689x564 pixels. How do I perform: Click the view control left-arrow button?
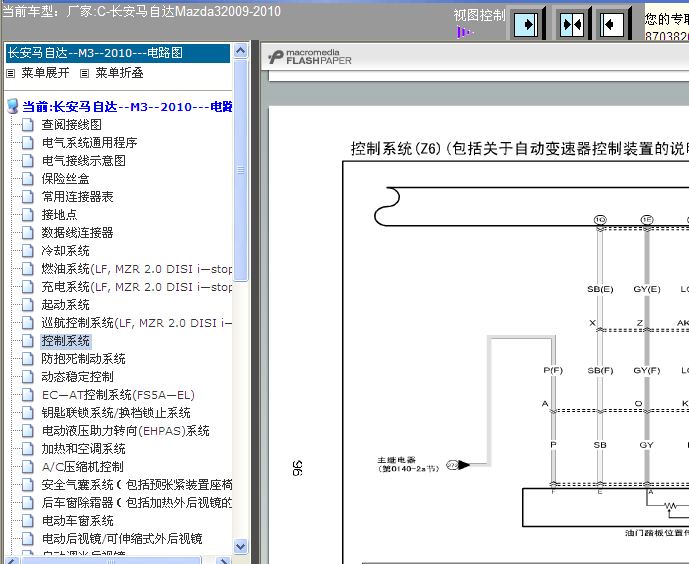(612, 23)
